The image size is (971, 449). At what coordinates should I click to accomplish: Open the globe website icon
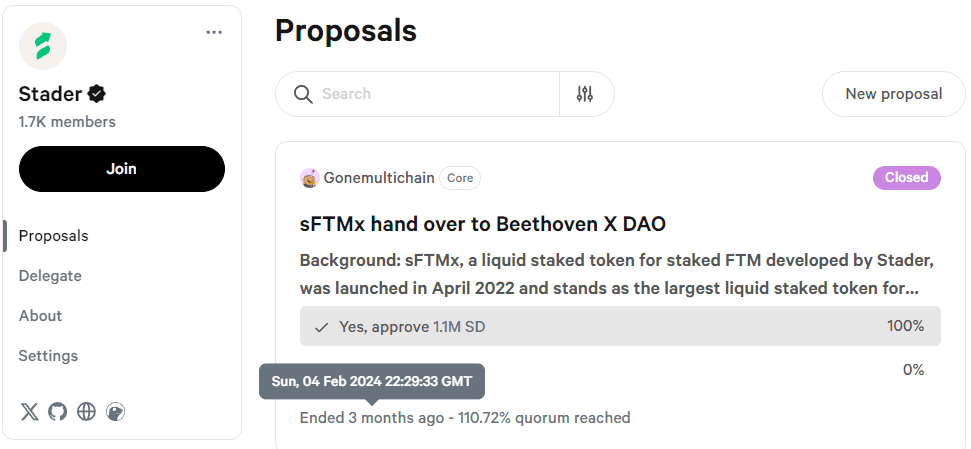(87, 412)
